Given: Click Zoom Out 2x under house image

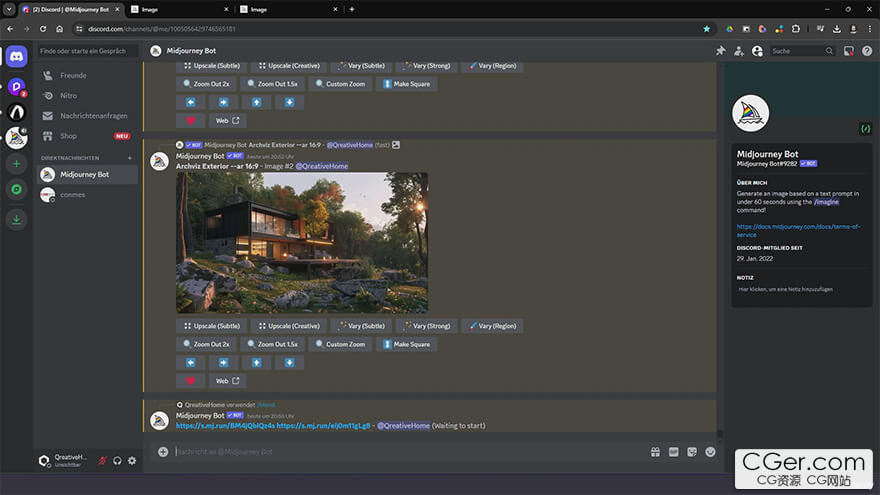Looking at the screenshot, I should (x=206, y=345).
